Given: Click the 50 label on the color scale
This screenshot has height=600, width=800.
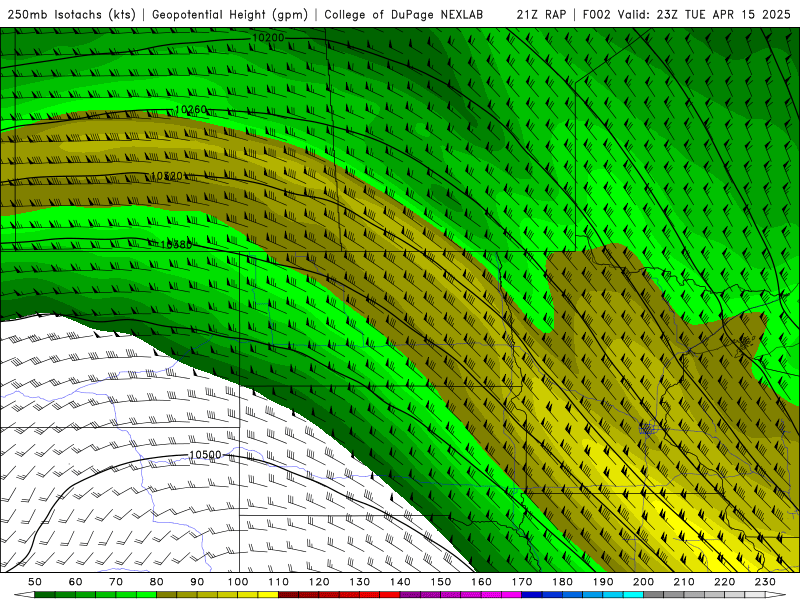Looking at the screenshot, I should pyautogui.click(x=35, y=582).
